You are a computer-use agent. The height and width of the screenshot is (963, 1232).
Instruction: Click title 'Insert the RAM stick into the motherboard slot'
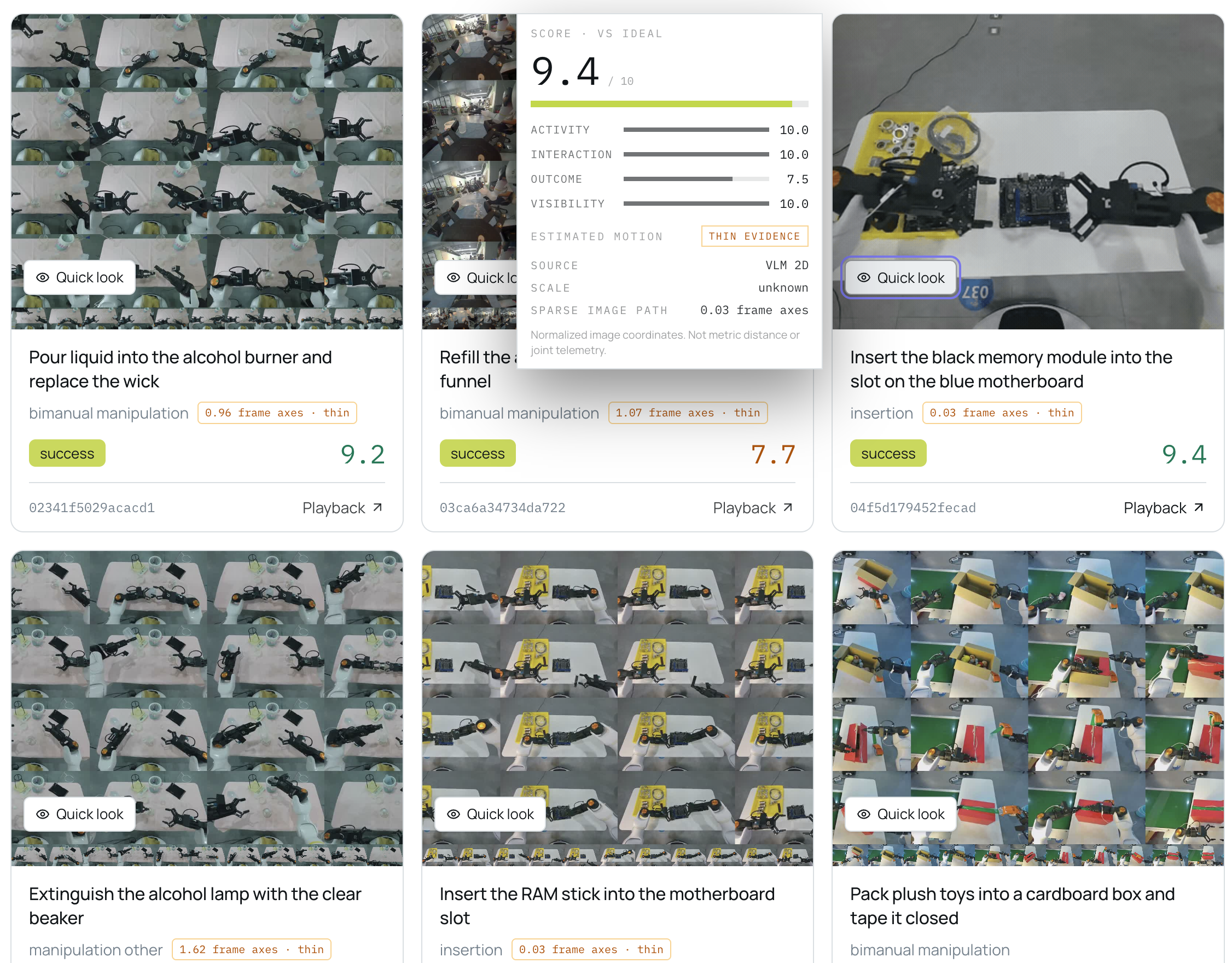click(x=607, y=906)
